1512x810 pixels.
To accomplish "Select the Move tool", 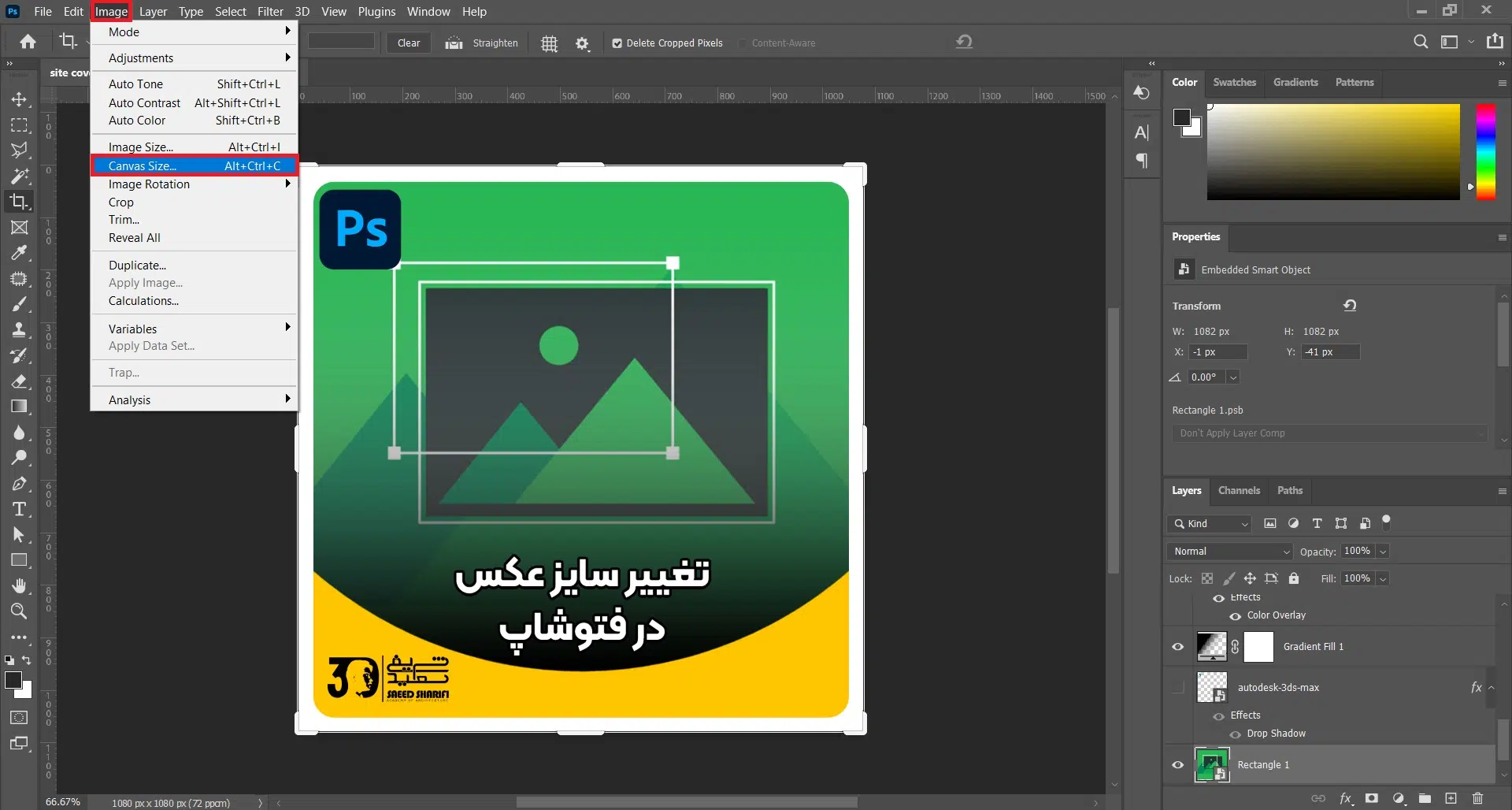I will pyautogui.click(x=19, y=99).
